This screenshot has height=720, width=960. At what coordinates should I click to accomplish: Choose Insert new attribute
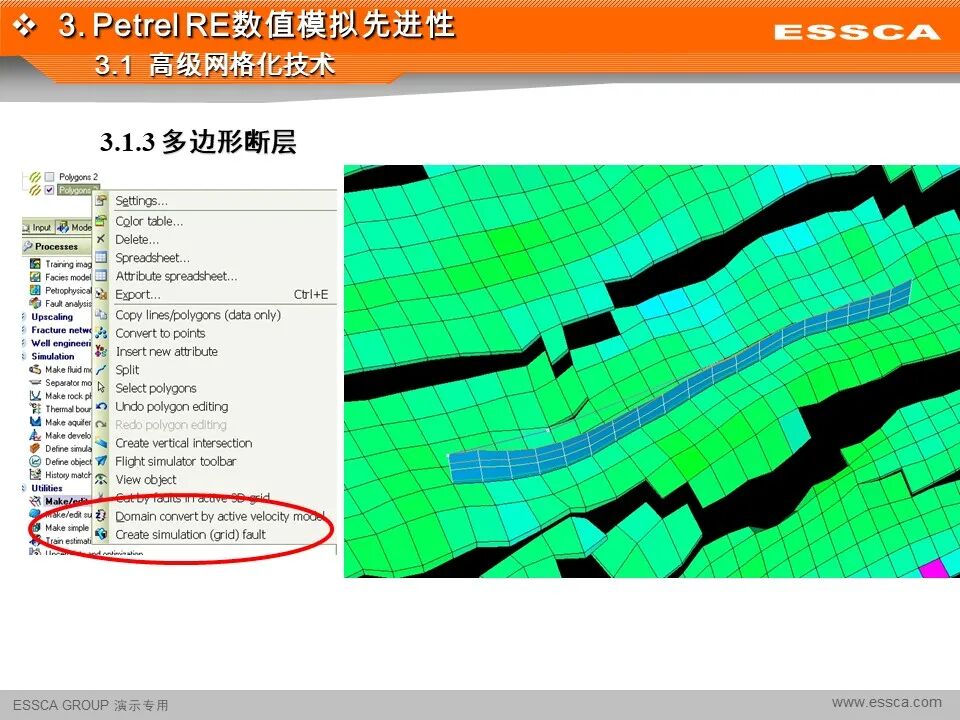[x=167, y=351]
